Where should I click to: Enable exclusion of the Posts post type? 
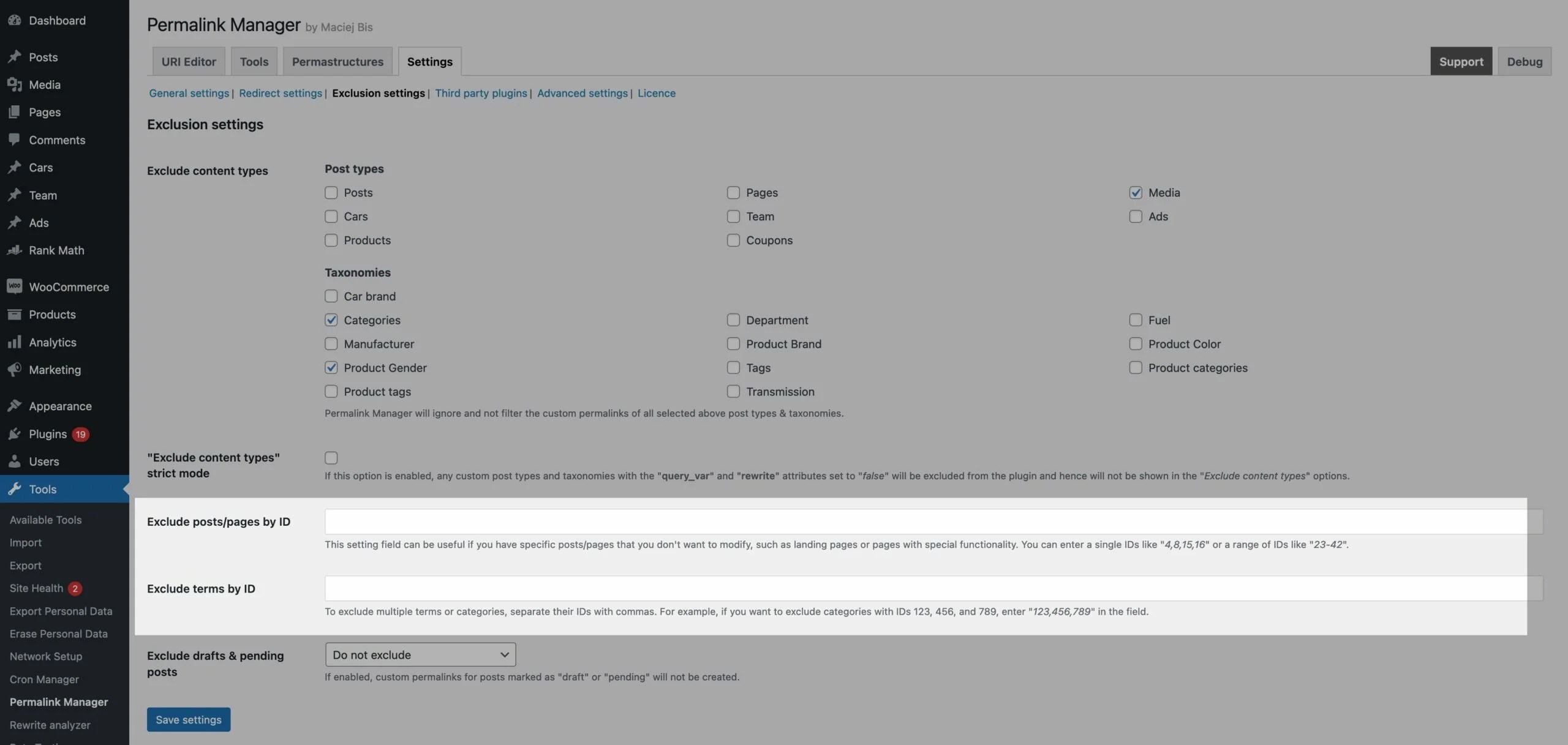[x=331, y=192]
